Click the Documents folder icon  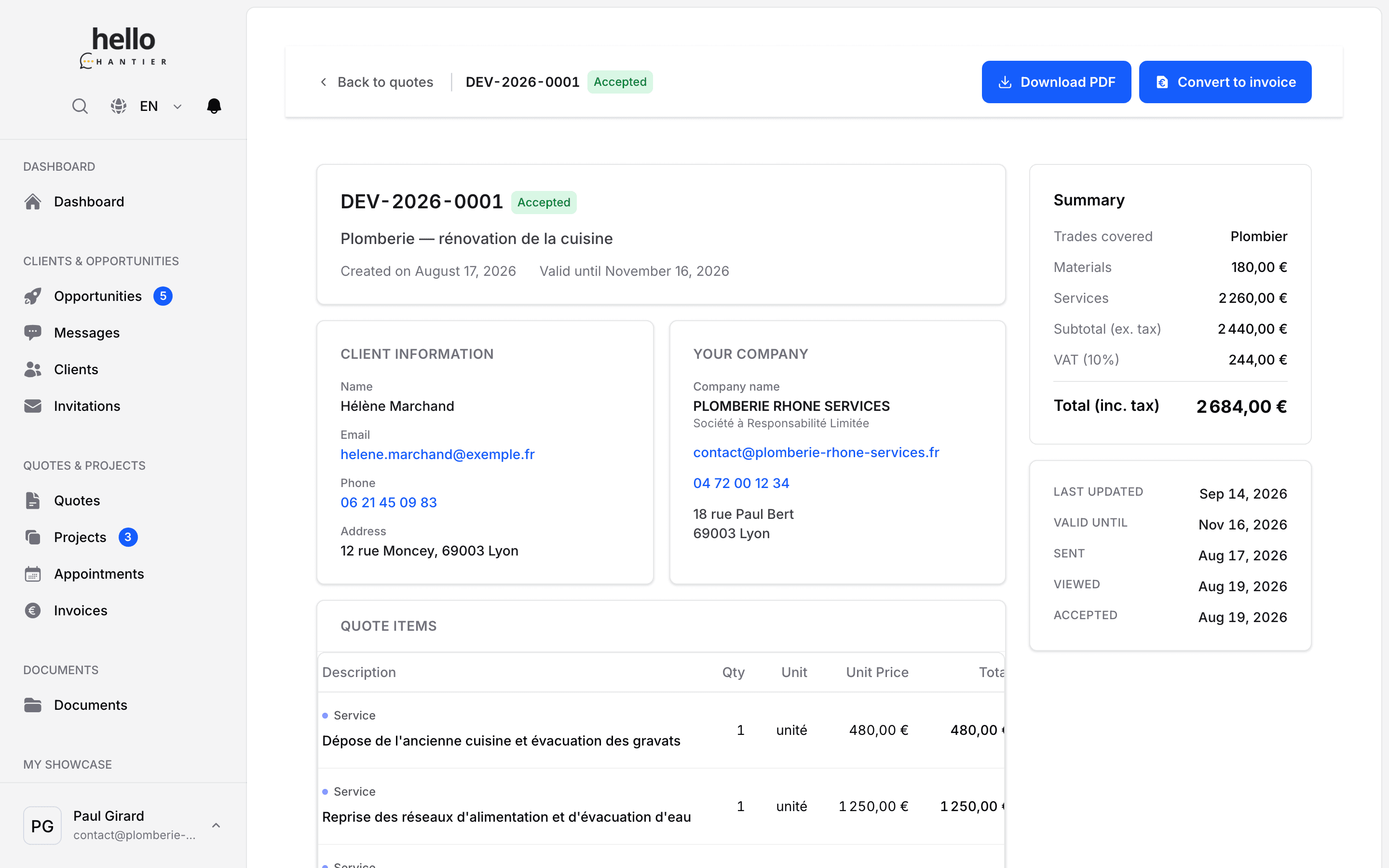pyautogui.click(x=33, y=705)
